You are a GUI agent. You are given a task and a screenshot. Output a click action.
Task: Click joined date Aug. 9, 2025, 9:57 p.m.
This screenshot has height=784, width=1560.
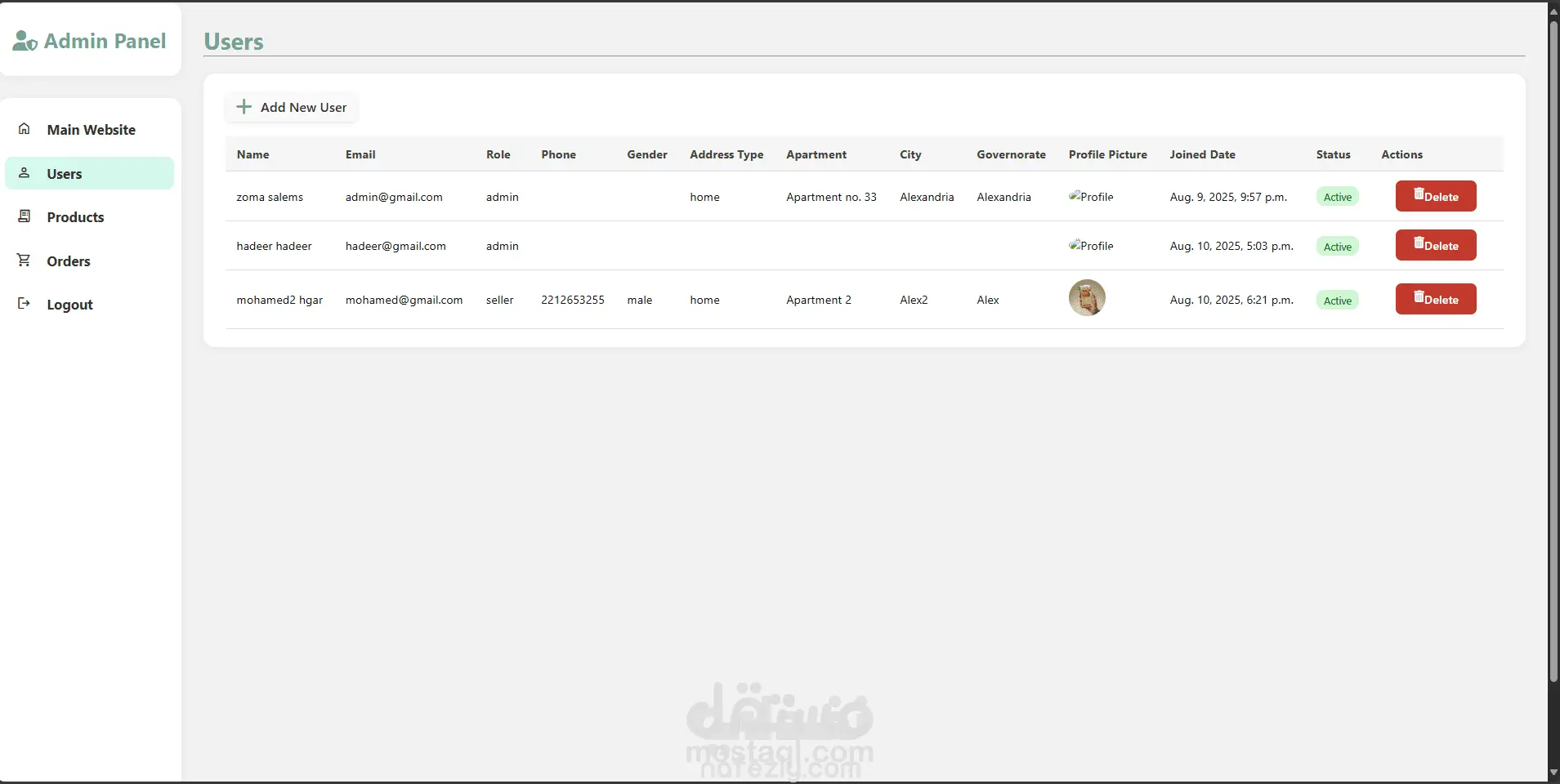1228,197
